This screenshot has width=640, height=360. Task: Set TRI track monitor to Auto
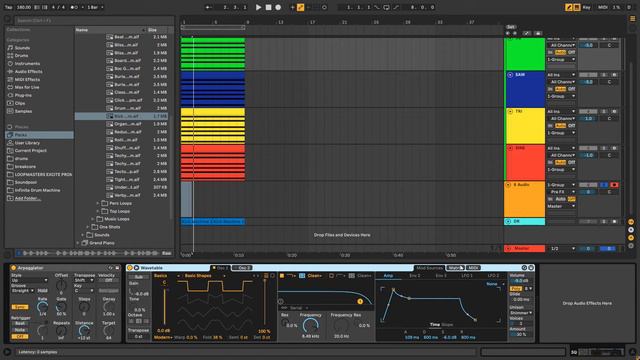(560, 126)
